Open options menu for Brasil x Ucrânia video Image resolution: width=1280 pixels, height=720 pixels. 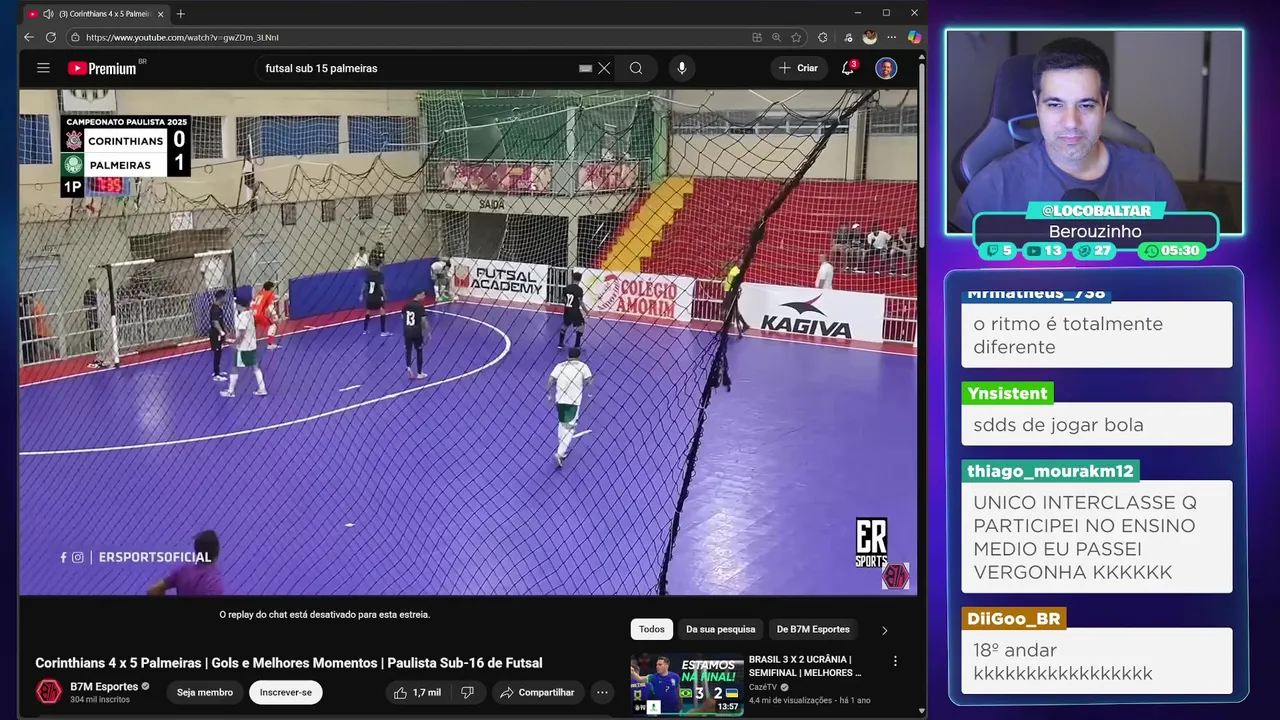(895, 661)
